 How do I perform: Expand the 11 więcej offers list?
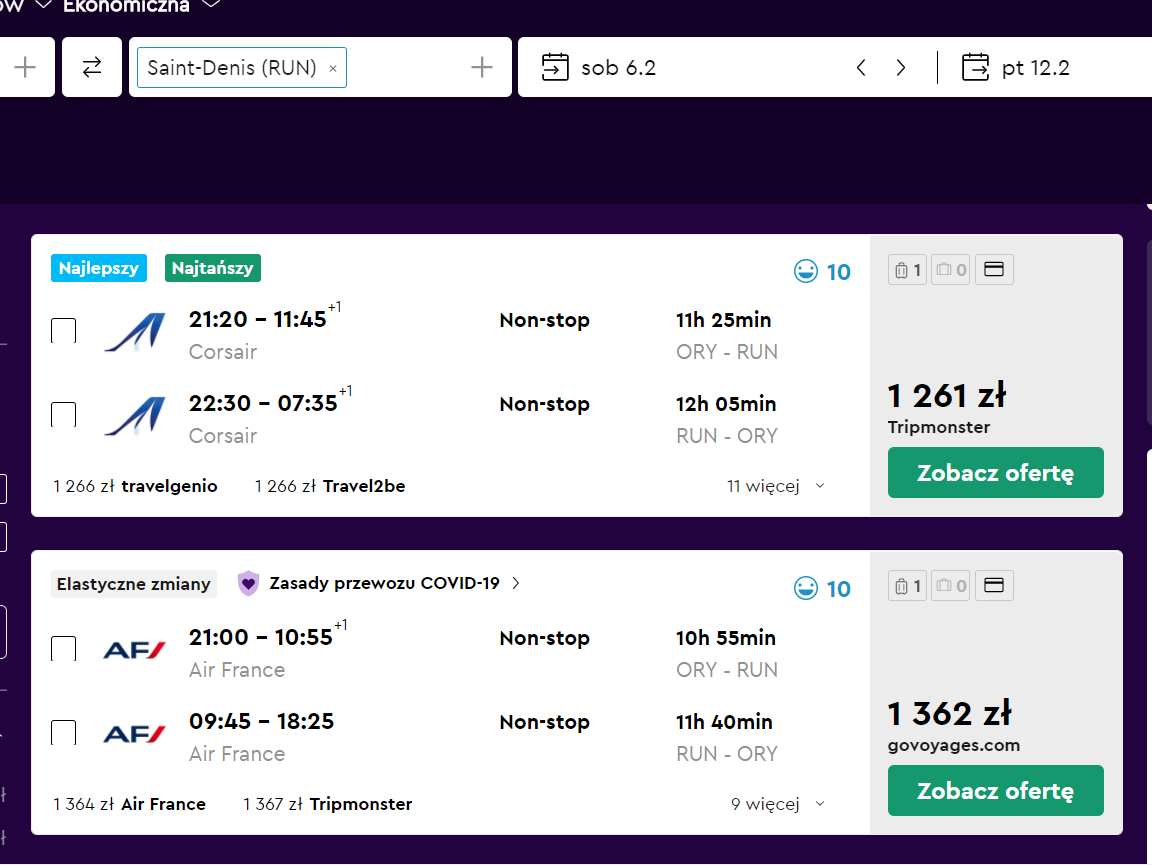[776, 486]
